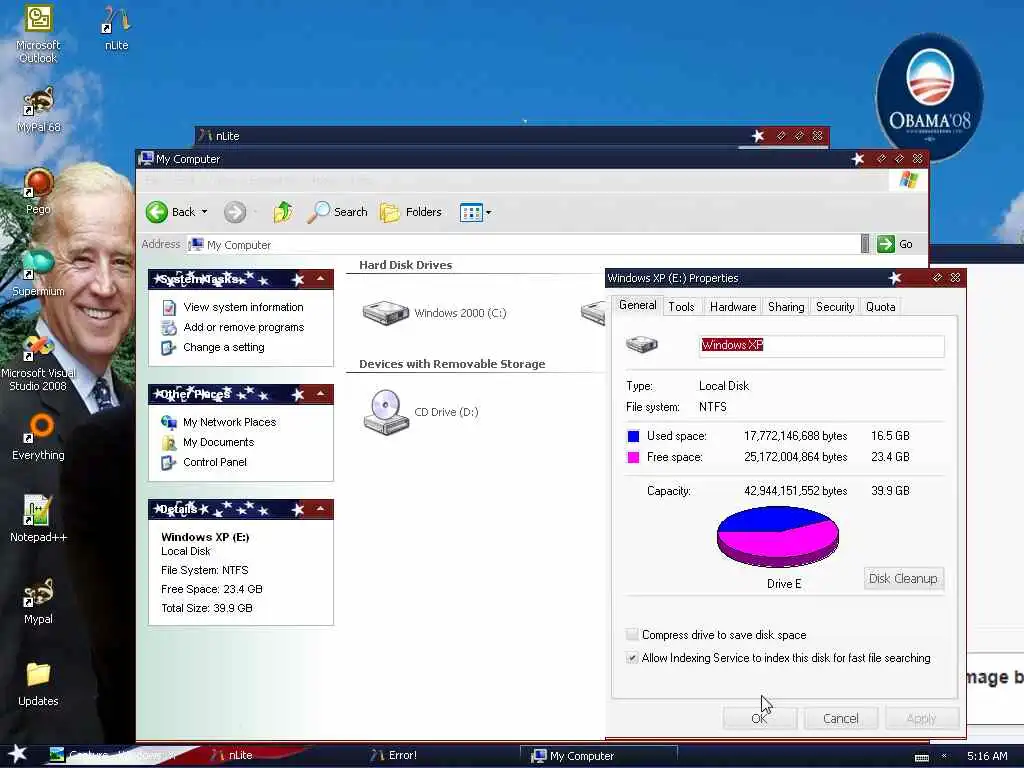The height and width of the screenshot is (768, 1024).
Task: Go up one folder level
Action: click(x=283, y=212)
